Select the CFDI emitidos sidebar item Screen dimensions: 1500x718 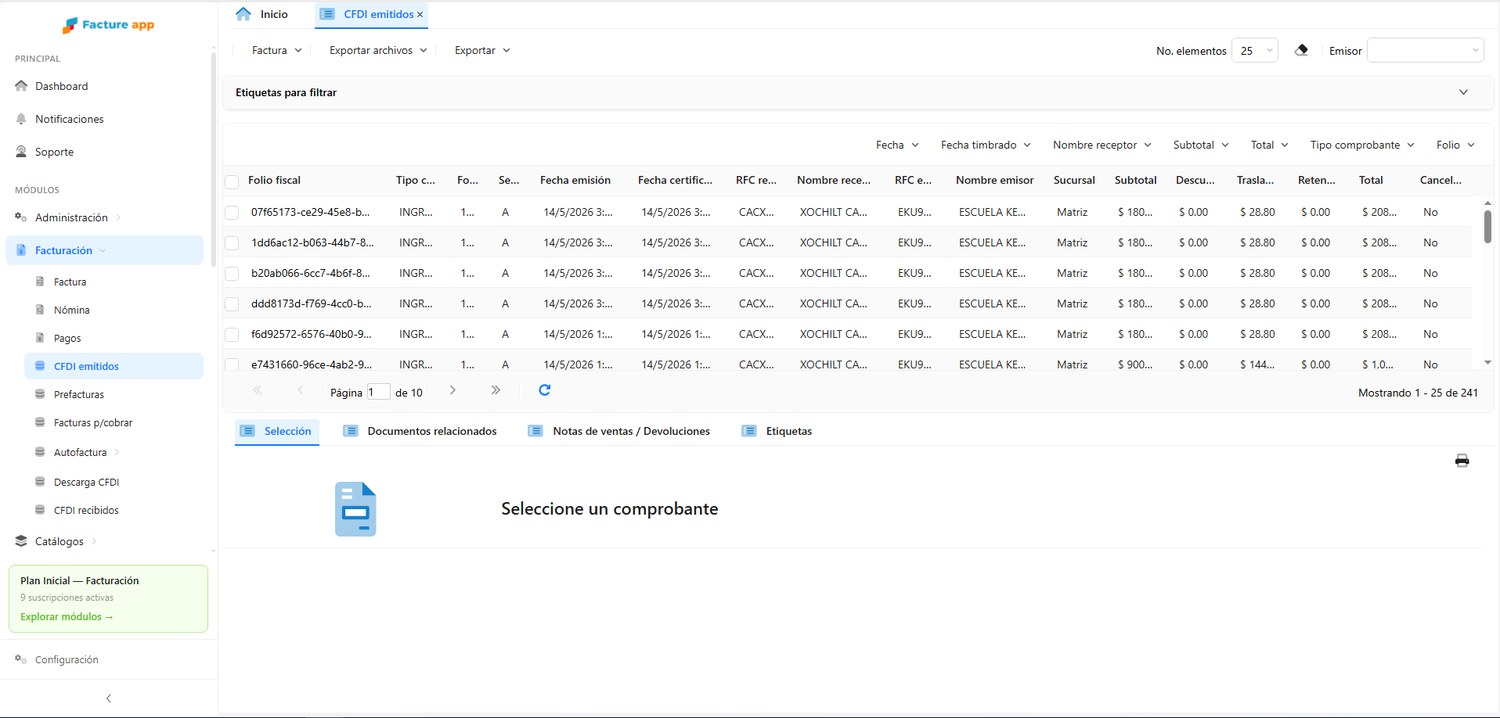[113, 366]
